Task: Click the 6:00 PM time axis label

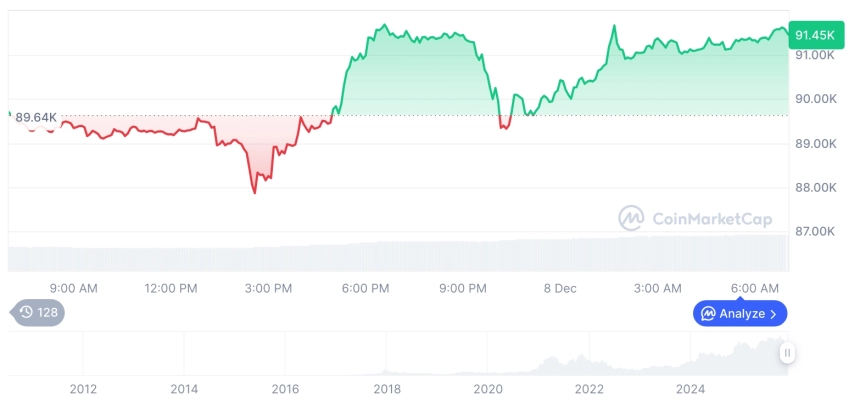Action: click(x=365, y=289)
